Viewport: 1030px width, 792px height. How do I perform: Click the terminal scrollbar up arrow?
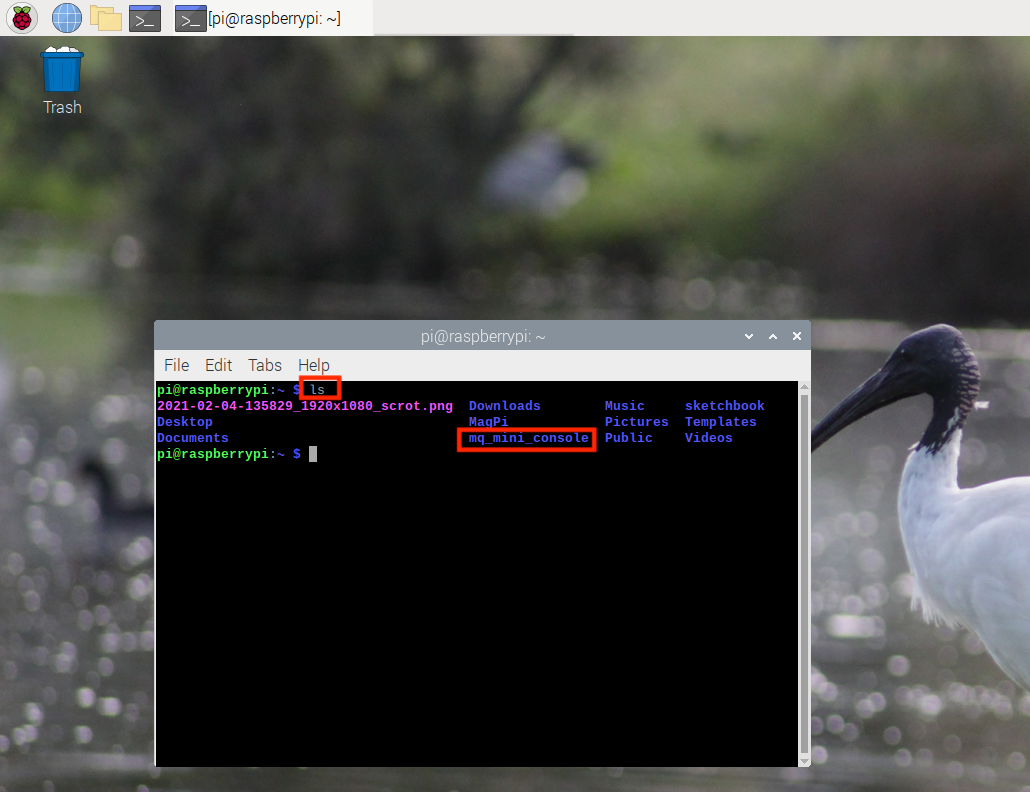(x=804, y=387)
